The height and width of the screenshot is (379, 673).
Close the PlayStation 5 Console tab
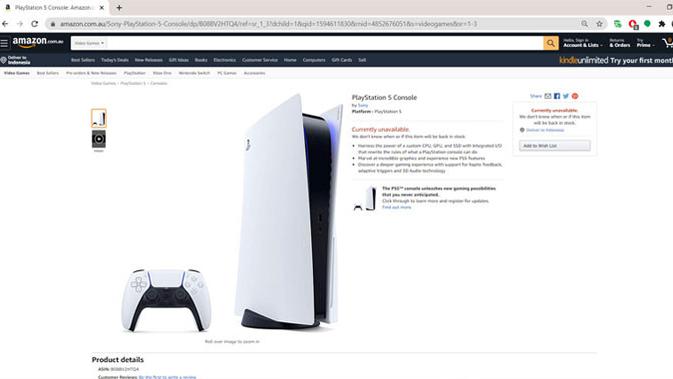point(102,8)
